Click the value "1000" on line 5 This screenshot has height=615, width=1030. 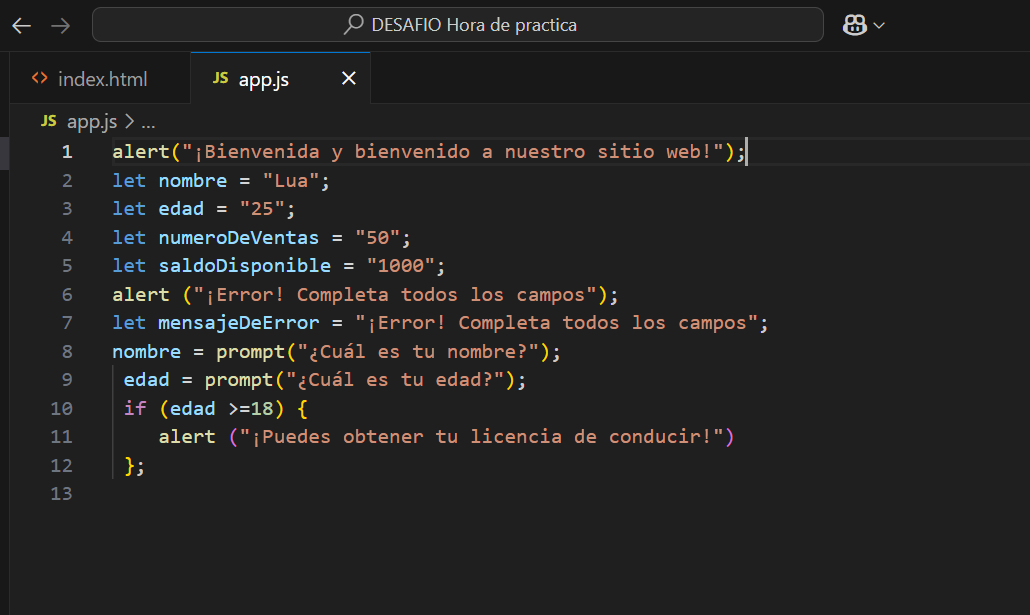point(401,266)
